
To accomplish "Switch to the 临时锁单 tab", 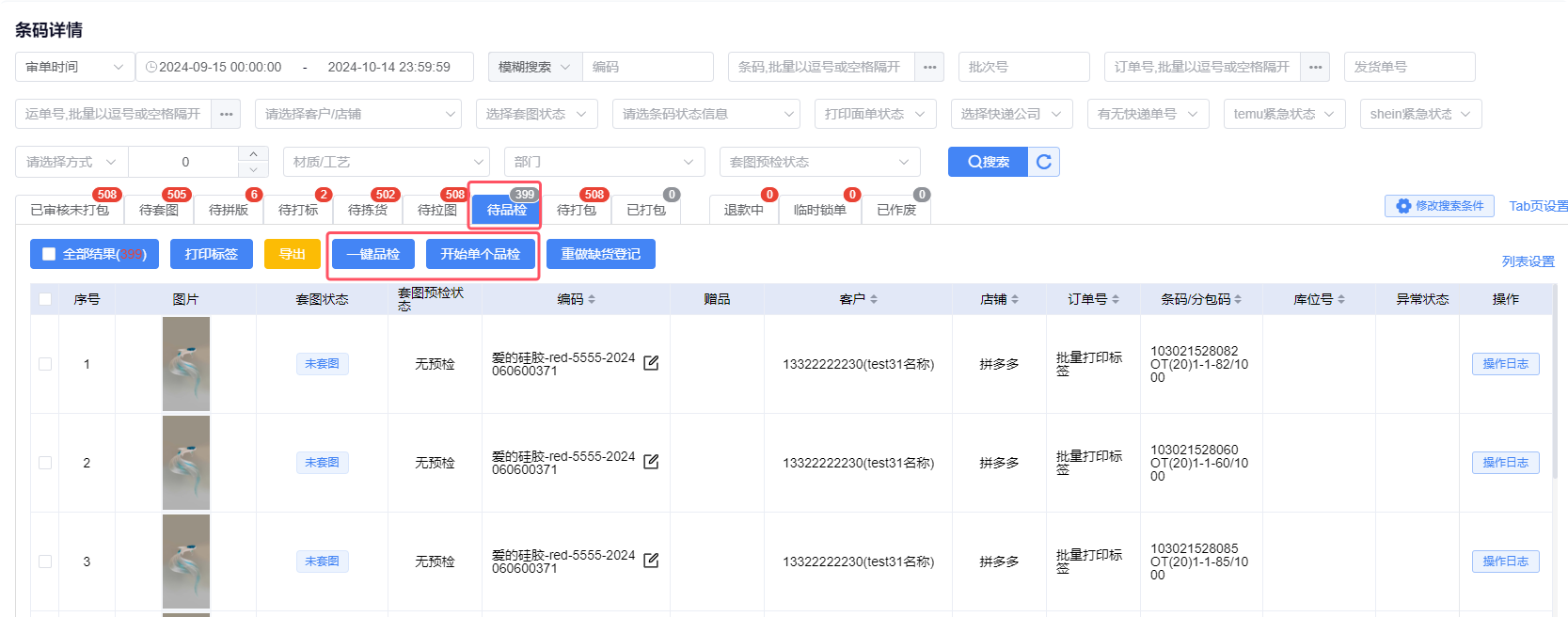I will 820,210.
